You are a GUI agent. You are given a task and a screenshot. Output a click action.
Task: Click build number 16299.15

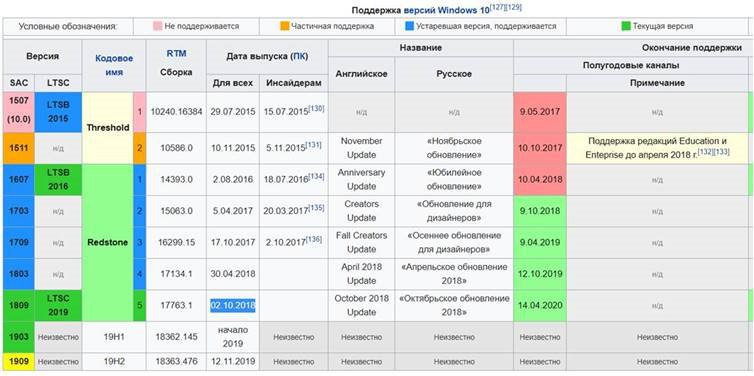point(176,242)
